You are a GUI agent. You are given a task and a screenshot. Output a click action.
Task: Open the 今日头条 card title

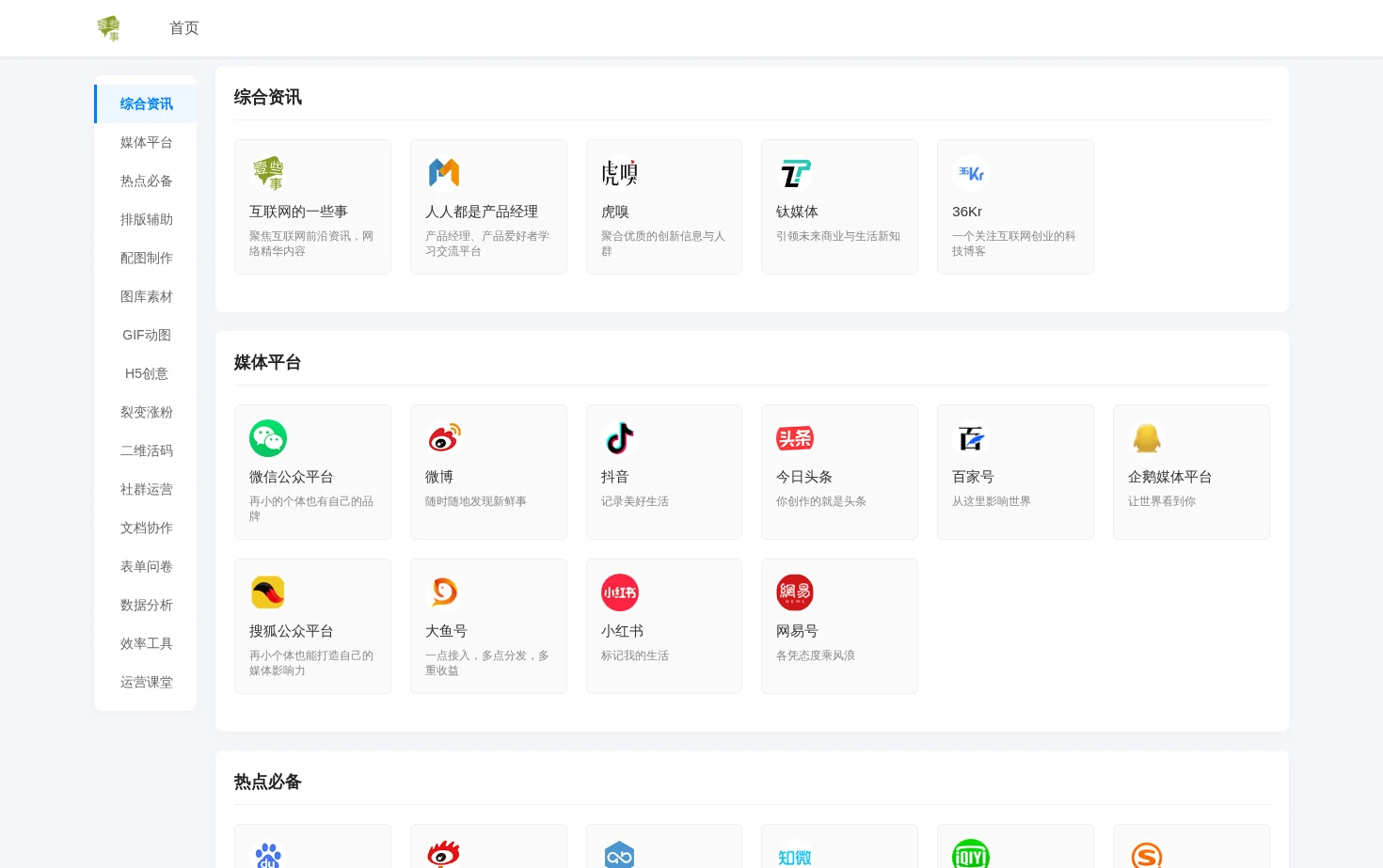point(804,478)
